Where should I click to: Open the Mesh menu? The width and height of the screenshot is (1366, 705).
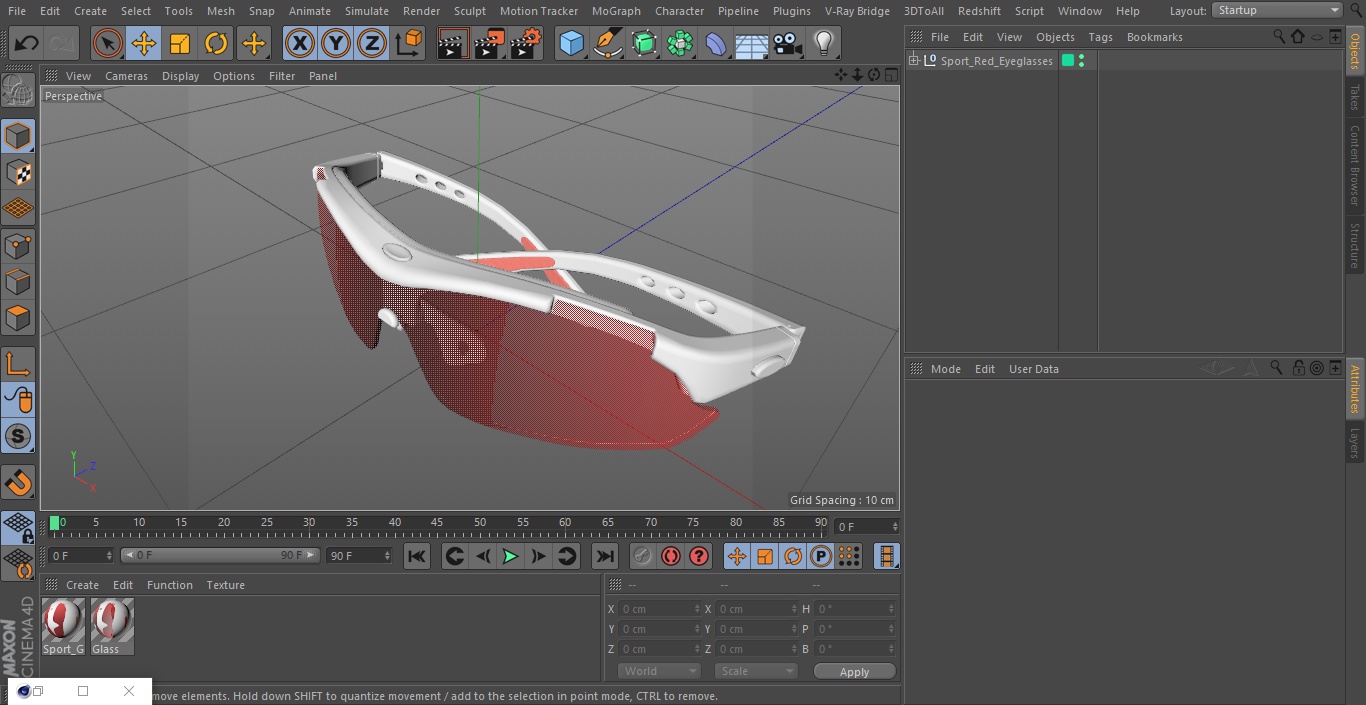(x=220, y=11)
